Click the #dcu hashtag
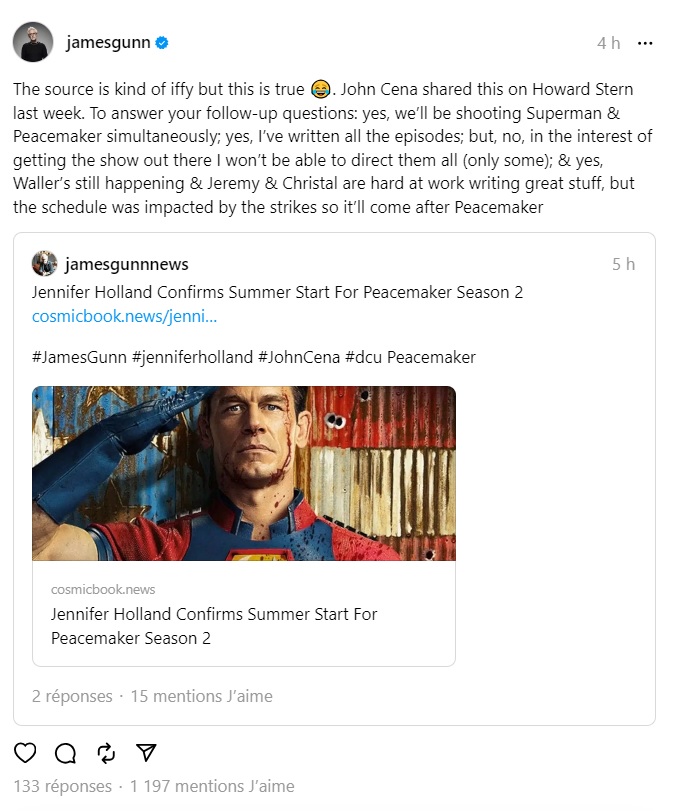 tap(364, 357)
